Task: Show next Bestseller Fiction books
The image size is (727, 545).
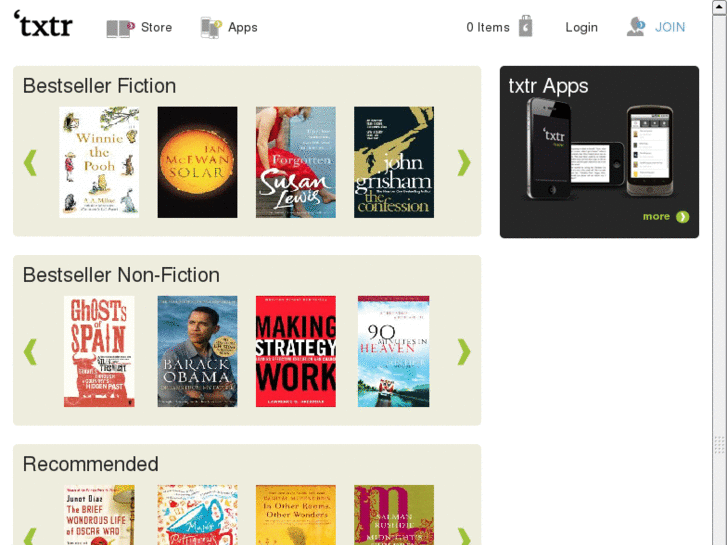Action: [464, 162]
